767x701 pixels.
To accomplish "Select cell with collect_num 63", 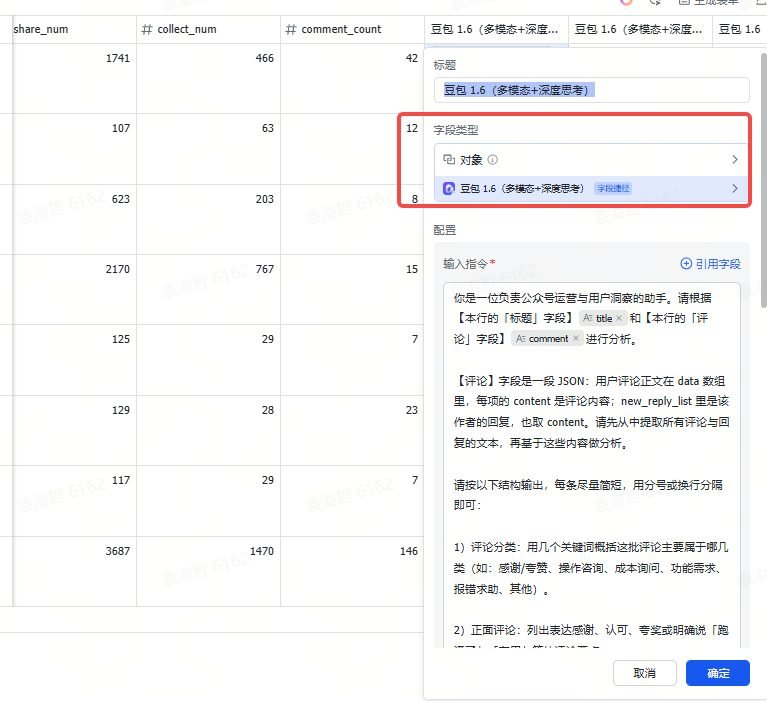I will [208, 149].
